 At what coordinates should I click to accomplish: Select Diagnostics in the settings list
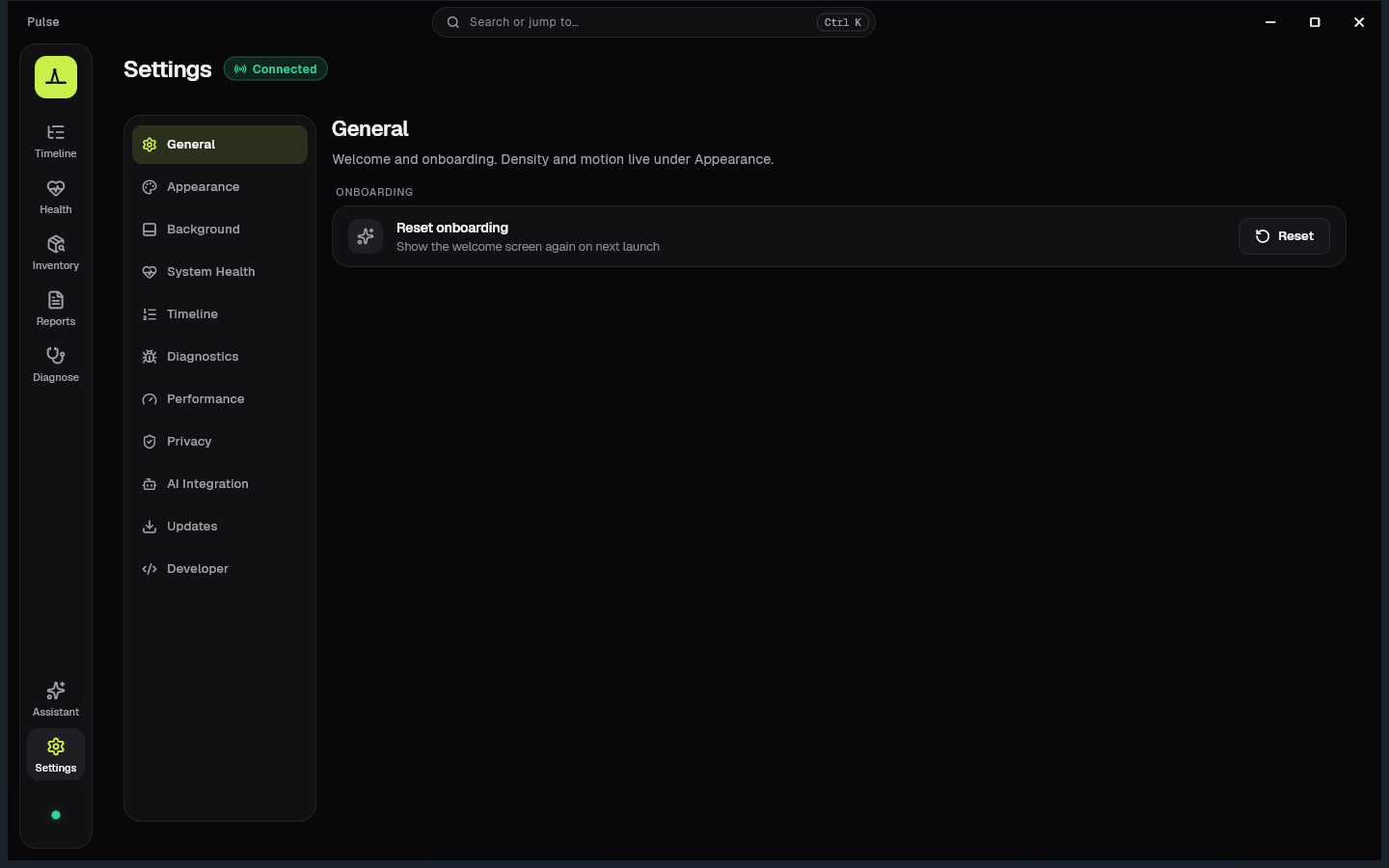pyautogui.click(x=220, y=357)
